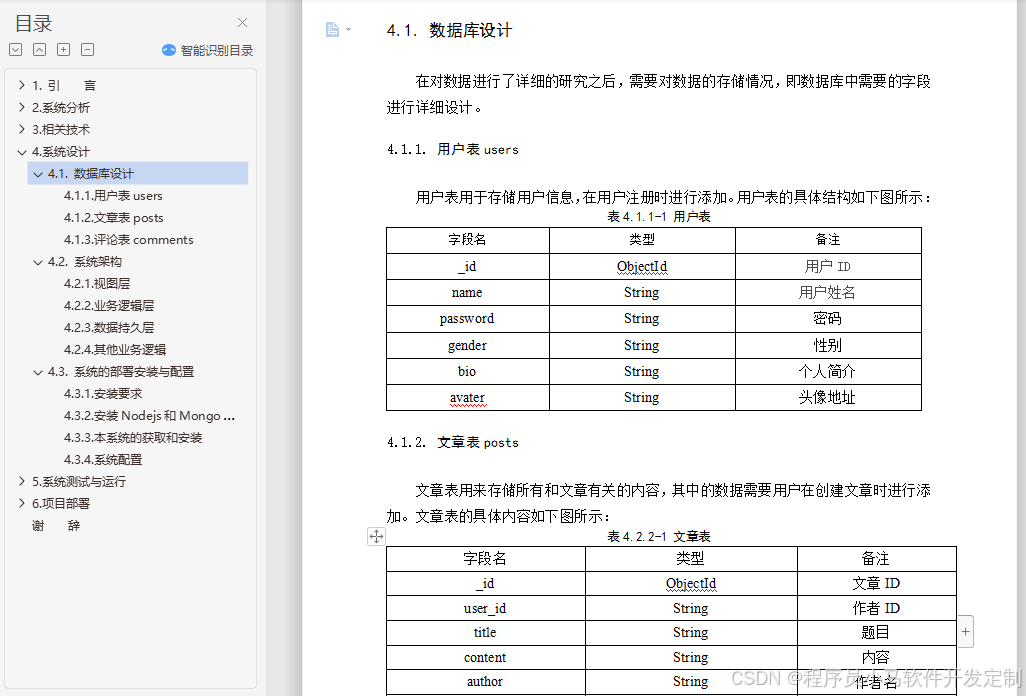Click the minus icon in the outline toolbar
1026x696 pixels.
[x=88, y=48]
